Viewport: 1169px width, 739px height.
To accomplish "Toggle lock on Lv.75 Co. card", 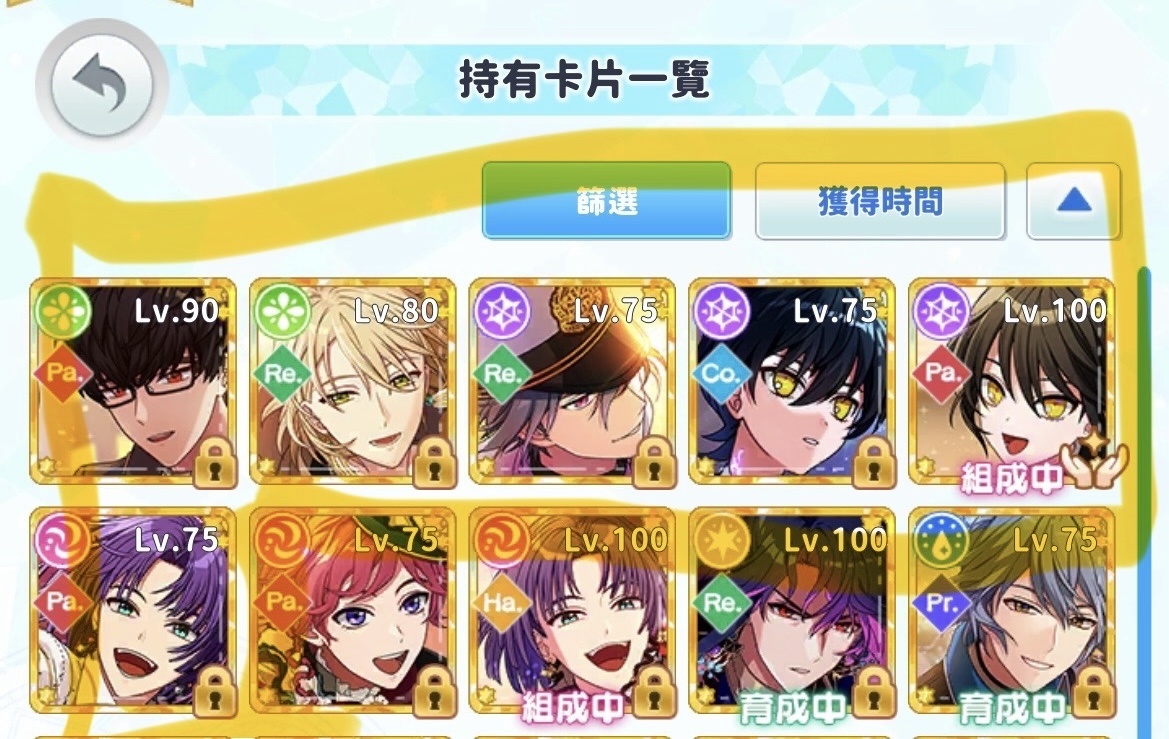I will click(x=873, y=462).
